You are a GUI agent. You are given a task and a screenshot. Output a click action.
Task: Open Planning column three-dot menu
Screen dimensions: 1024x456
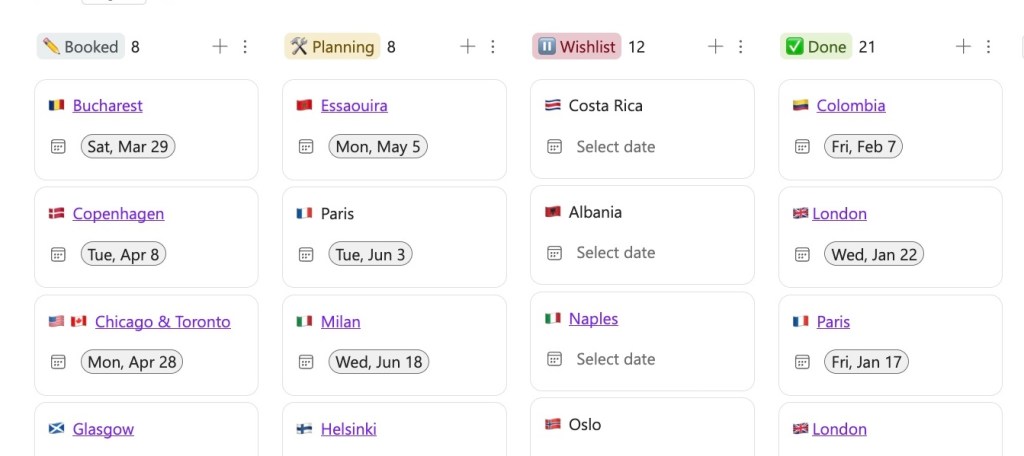click(x=493, y=46)
